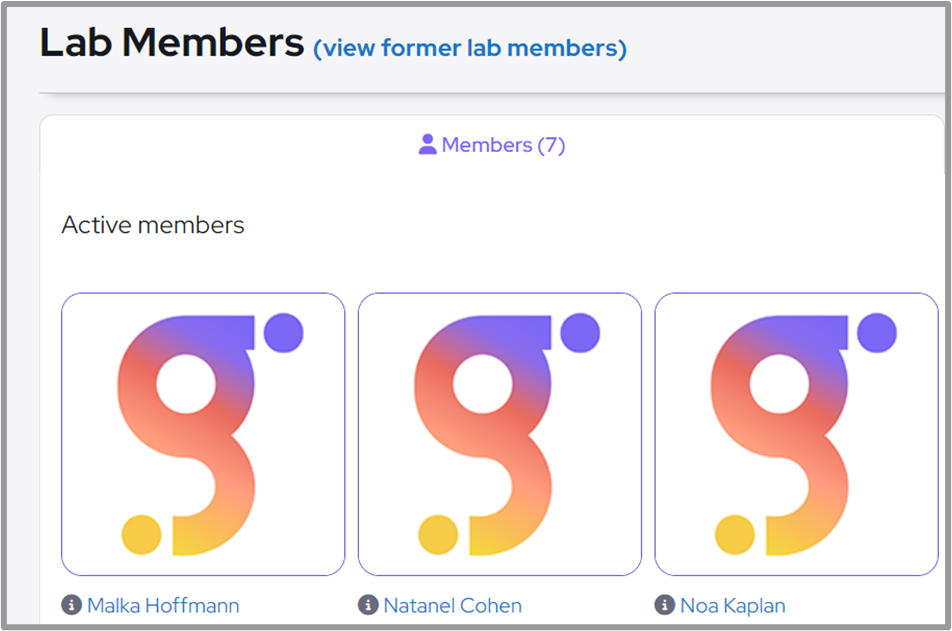Click the Lab Members page title
Viewport: 952px width, 631px height.
coord(172,43)
